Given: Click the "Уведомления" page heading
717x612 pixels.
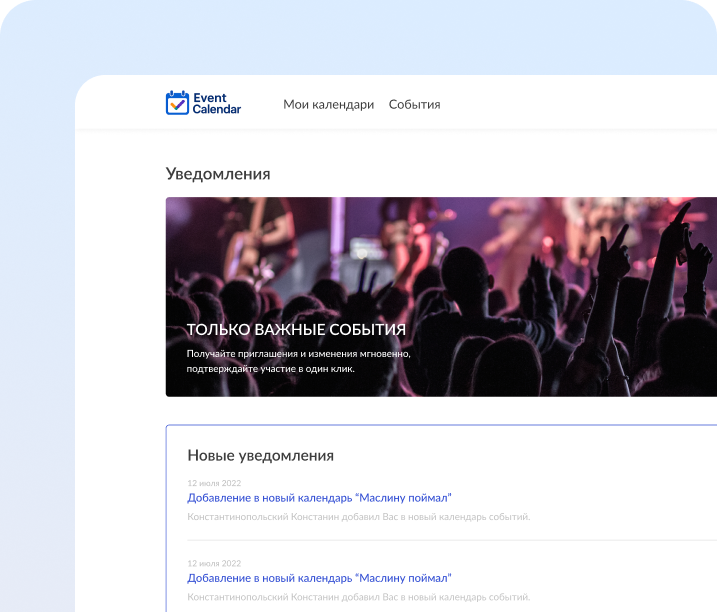Looking at the screenshot, I should (218, 174).
